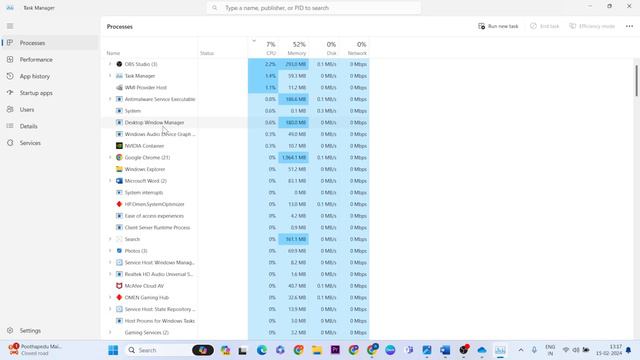Screen dimensions: 640x360
Task: Open the notification bell in system tray
Action: [x=629, y=350]
